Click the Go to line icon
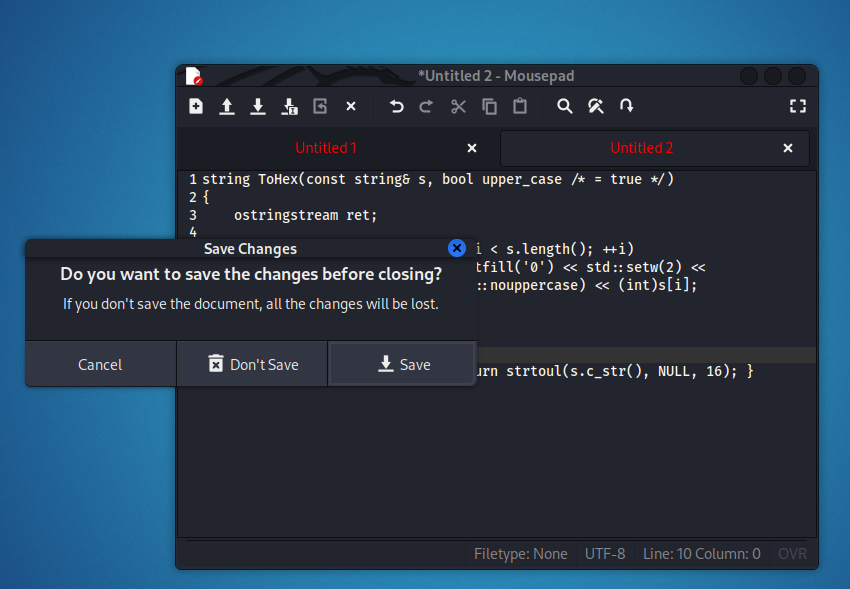Viewport: 850px width, 589px height. 627,106
